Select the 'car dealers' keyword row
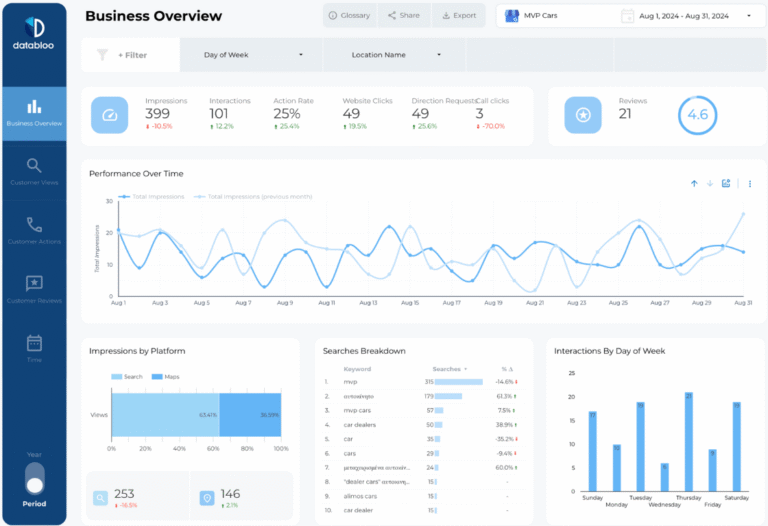768x526 pixels. click(x=424, y=425)
